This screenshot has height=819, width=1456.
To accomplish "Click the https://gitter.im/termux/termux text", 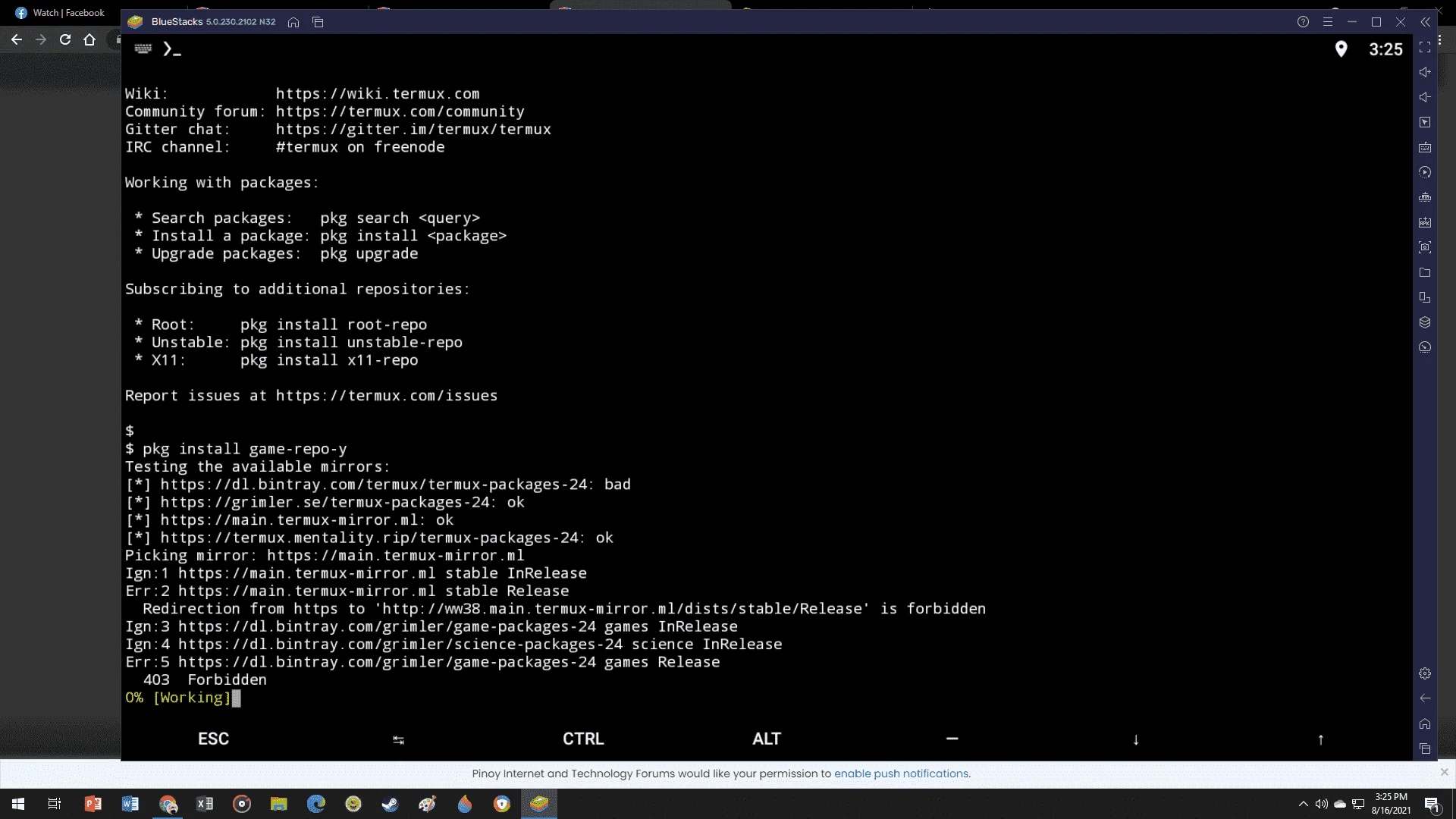I will click(413, 130).
